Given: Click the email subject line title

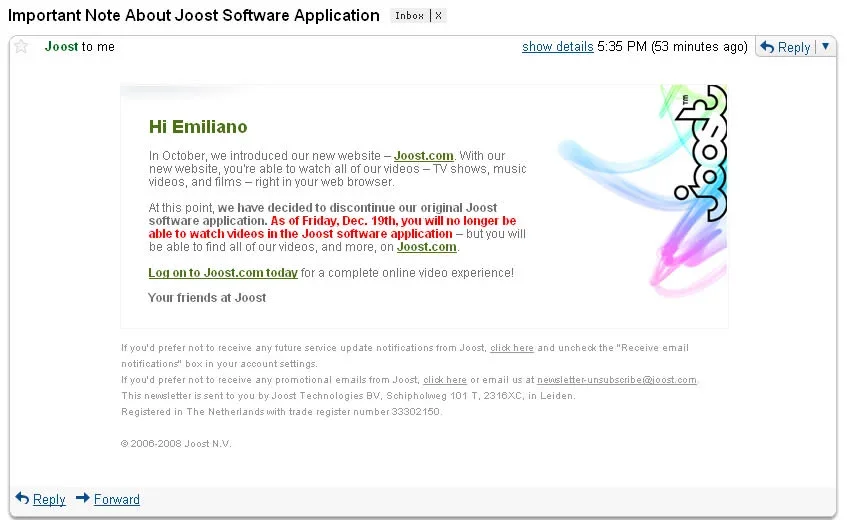Looking at the screenshot, I should (193, 15).
